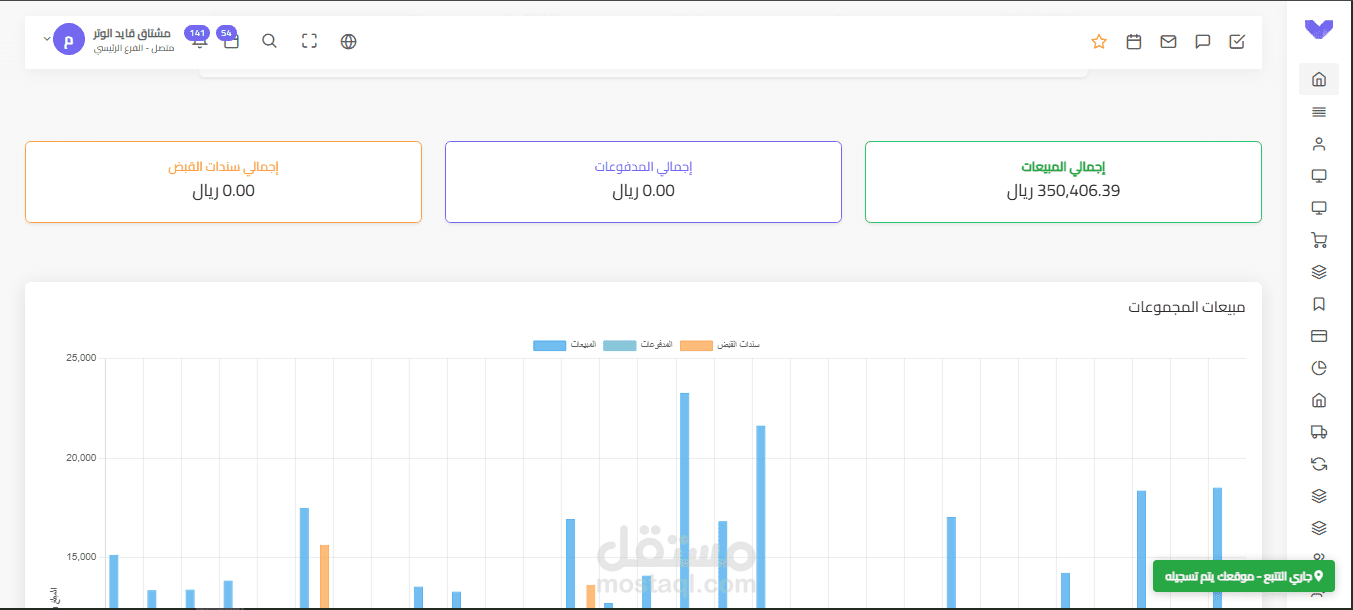1353x610 pixels.
Task: Open search with the magnifier icon
Action: pos(269,41)
